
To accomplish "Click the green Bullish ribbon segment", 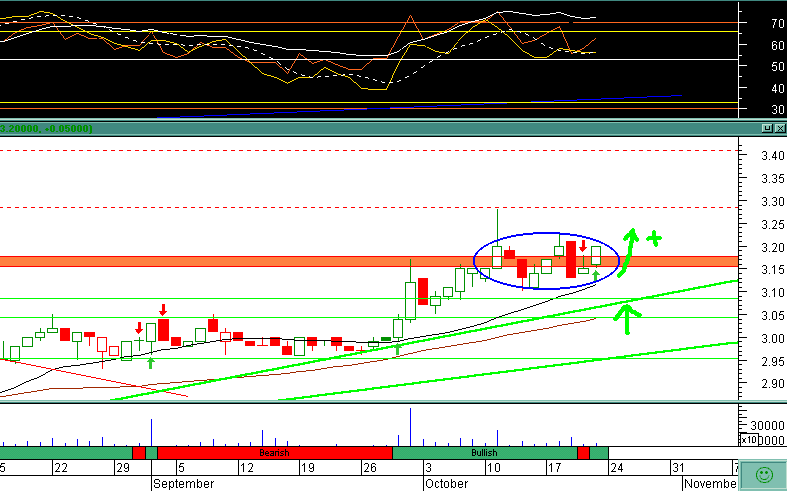I will [484, 453].
